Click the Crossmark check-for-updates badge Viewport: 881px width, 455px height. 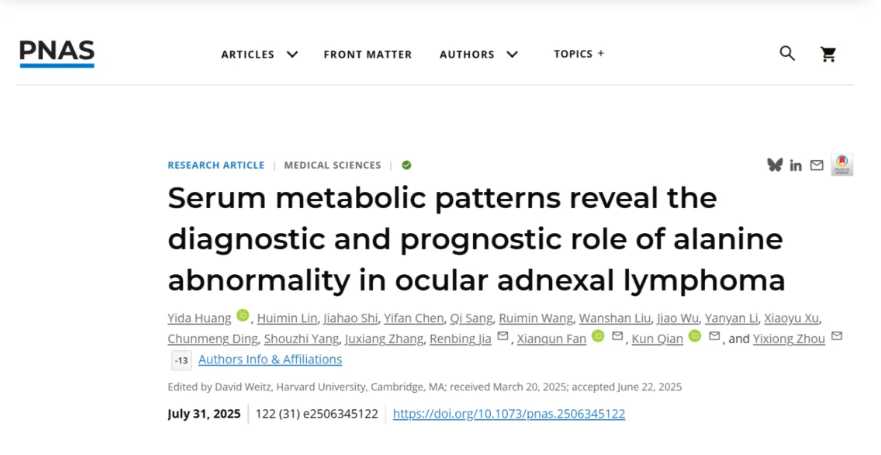(842, 165)
